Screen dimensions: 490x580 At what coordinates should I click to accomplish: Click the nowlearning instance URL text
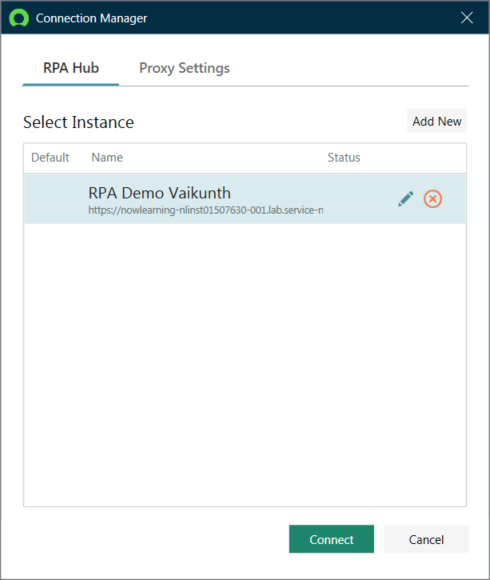pos(206,210)
